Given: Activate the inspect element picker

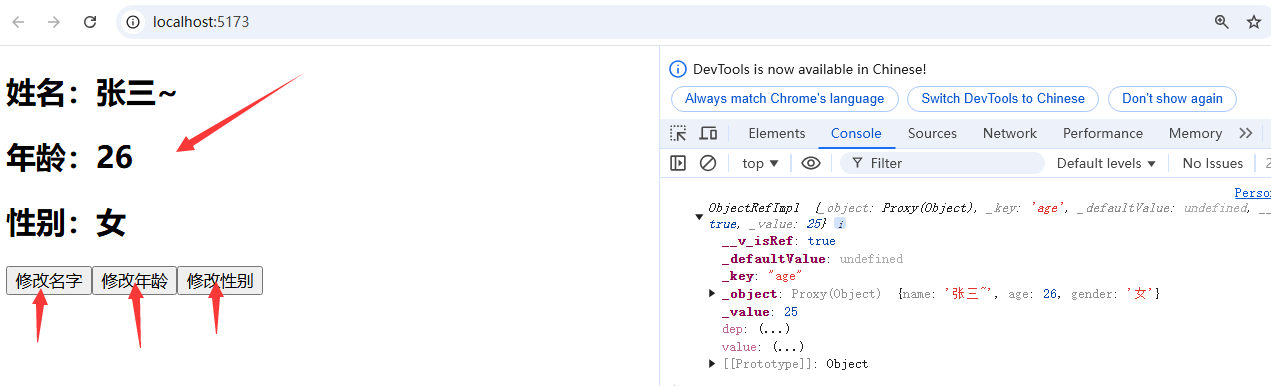Looking at the screenshot, I should (678, 133).
